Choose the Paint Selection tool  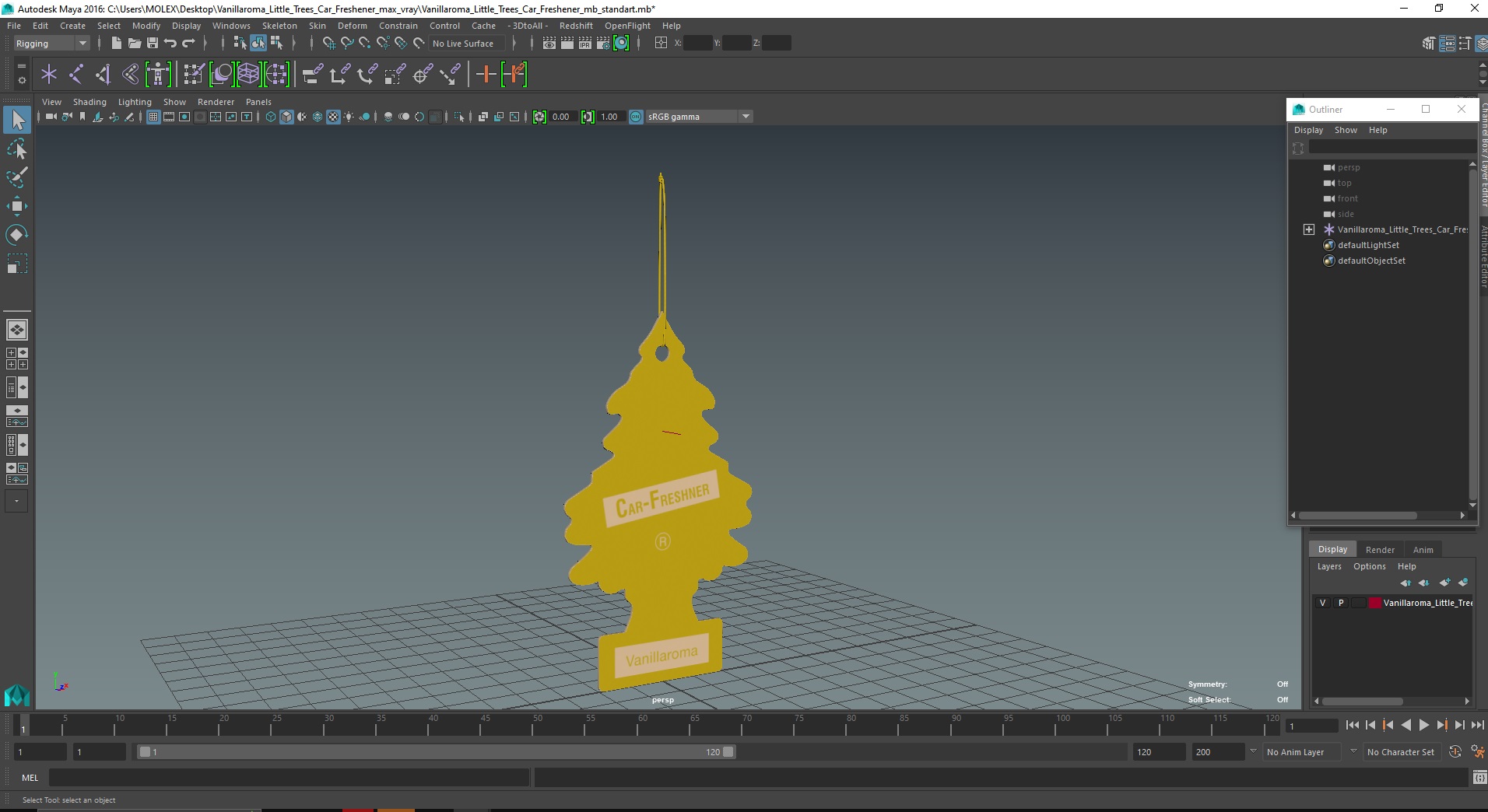tap(17, 177)
